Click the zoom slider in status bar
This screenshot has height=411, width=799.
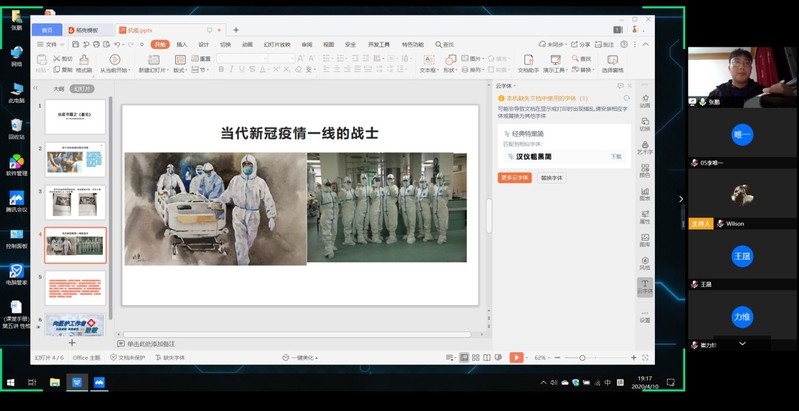(582, 357)
